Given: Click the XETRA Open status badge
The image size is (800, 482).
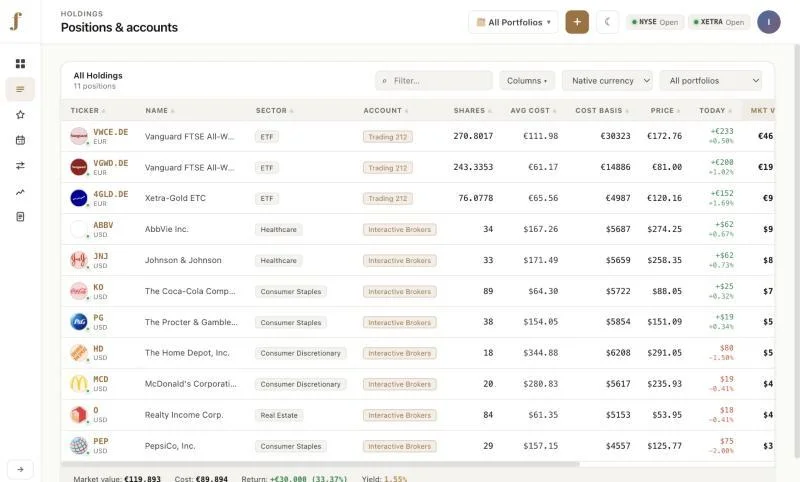Looking at the screenshot, I should pos(719,22).
